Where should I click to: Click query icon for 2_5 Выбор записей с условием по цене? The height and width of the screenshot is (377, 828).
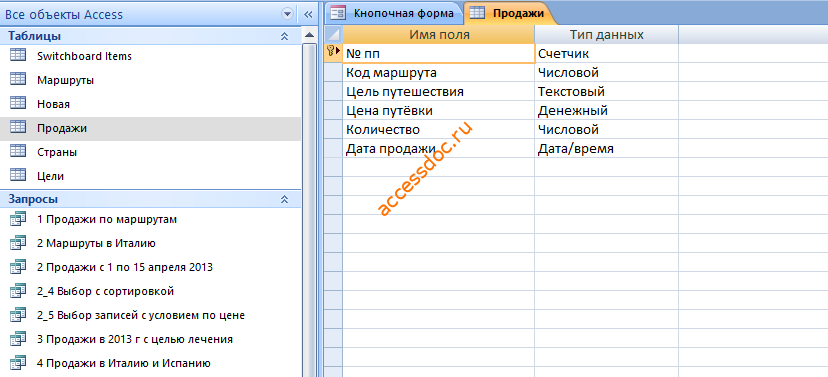click(18, 315)
